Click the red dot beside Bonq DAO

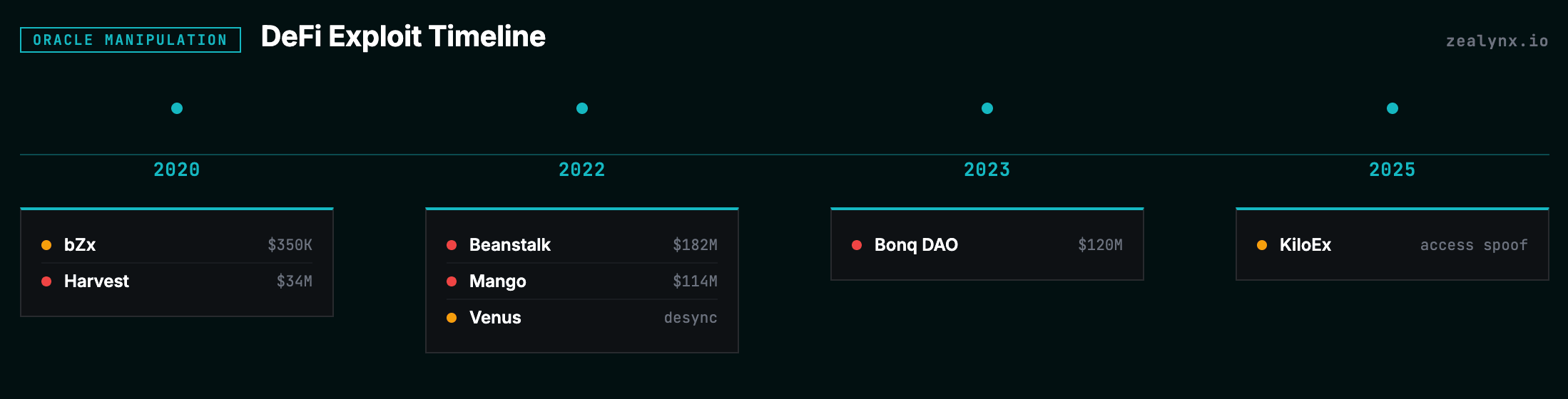[857, 245]
